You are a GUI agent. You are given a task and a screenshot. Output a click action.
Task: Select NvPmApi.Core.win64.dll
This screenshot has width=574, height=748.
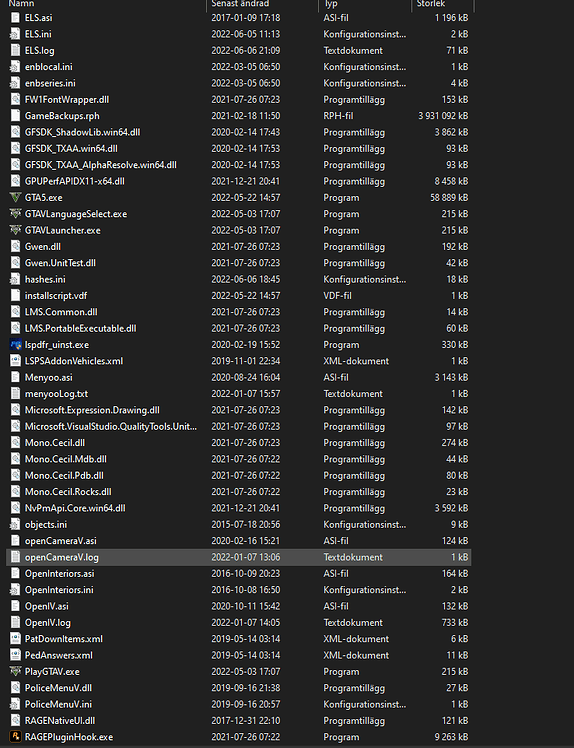click(x=75, y=508)
